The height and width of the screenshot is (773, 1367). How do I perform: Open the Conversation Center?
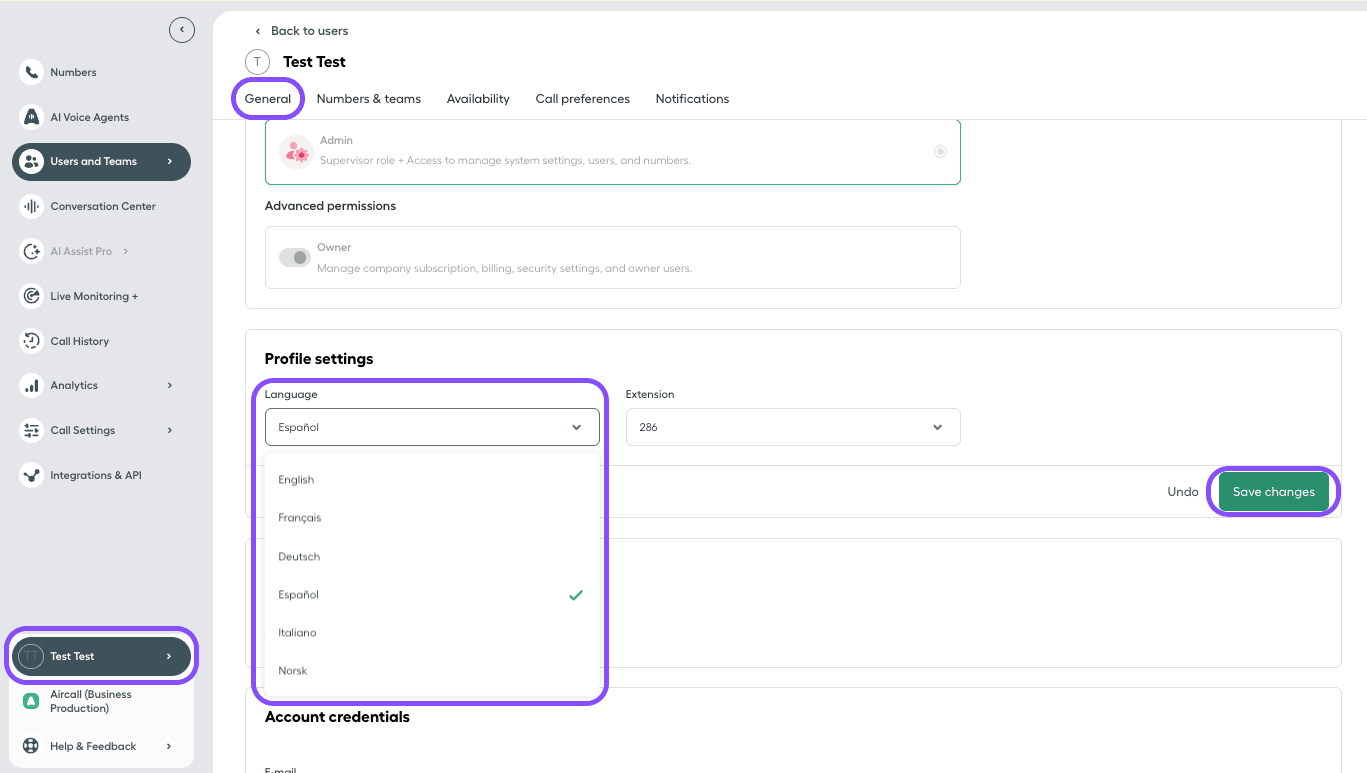[x=104, y=206]
